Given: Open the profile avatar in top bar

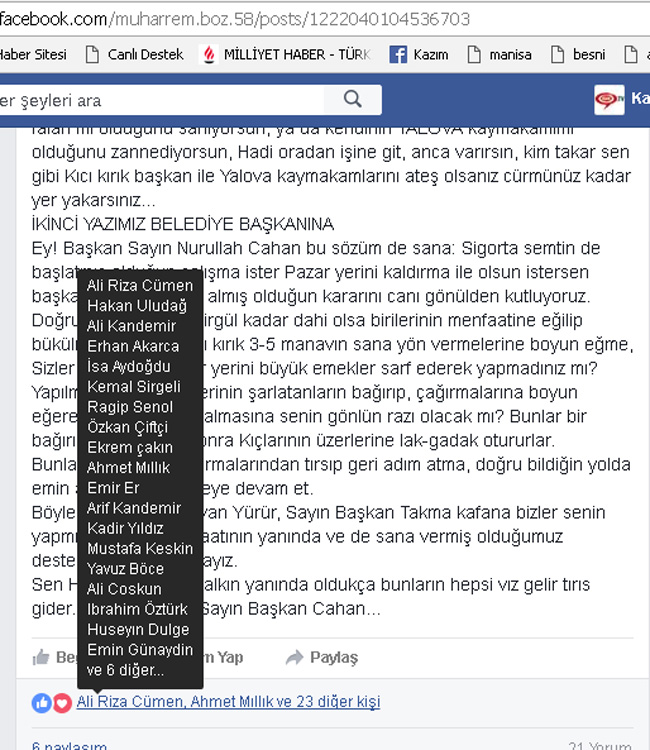Looking at the screenshot, I should click(609, 99).
